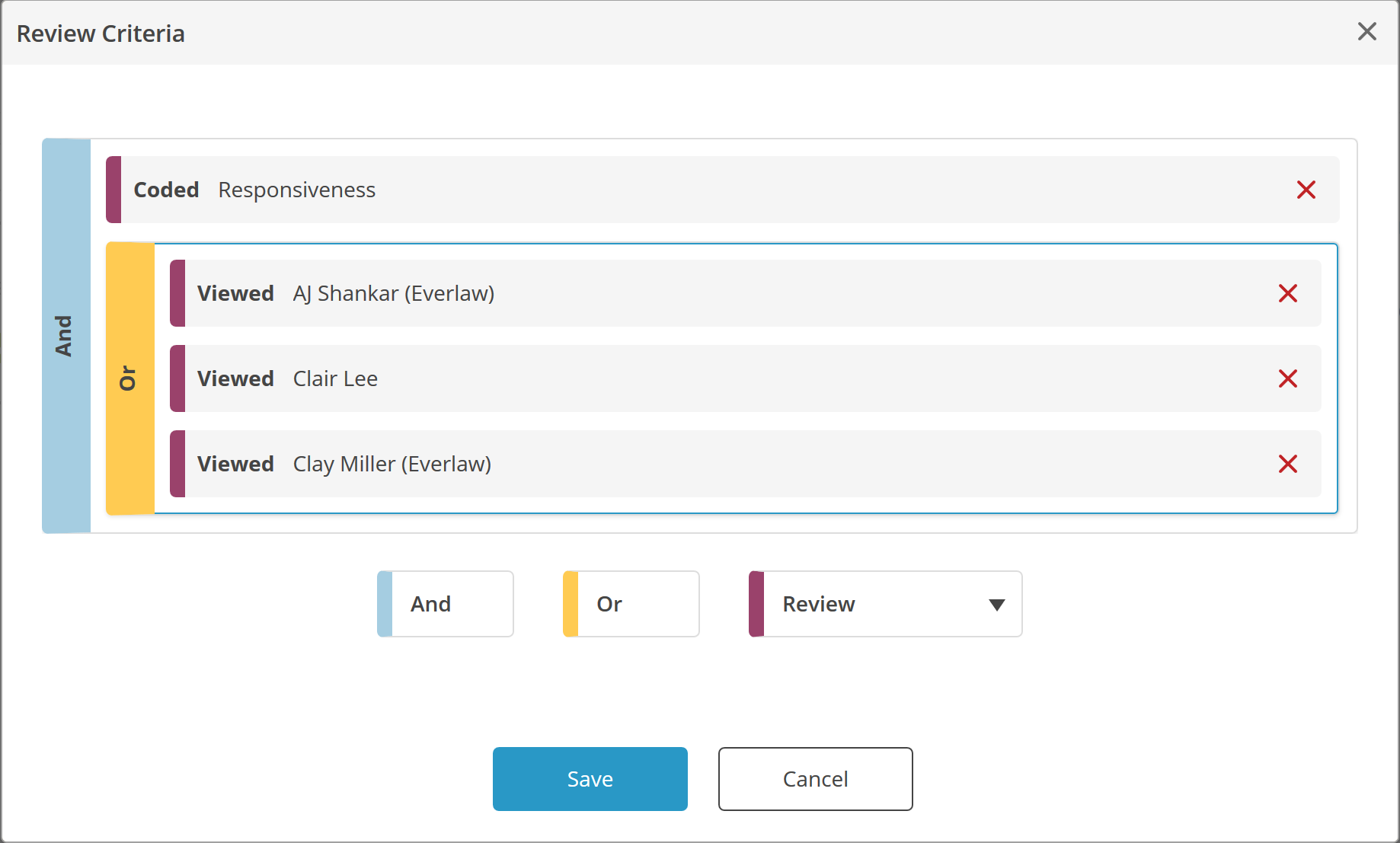Click the maroon stripe on the Review dropdown
The image size is (1400, 843).
pyautogui.click(x=754, y=603)
